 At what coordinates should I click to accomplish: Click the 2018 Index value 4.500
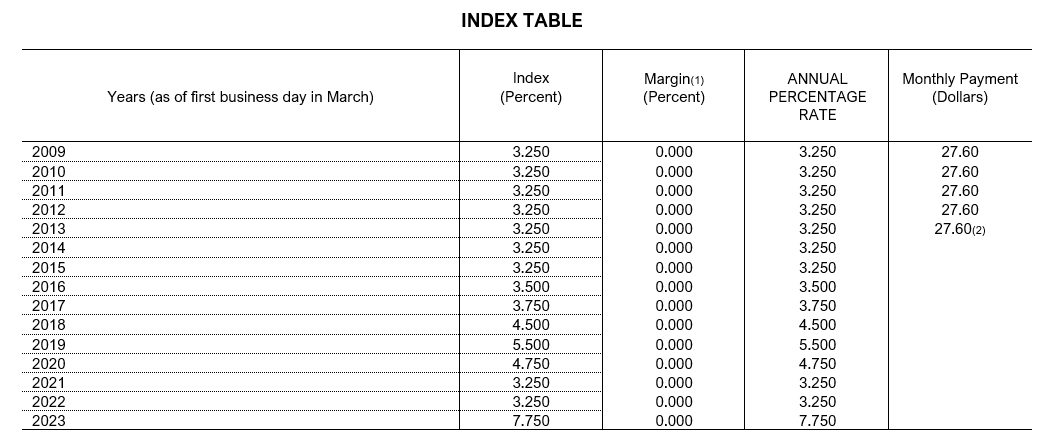coord(530,325)
